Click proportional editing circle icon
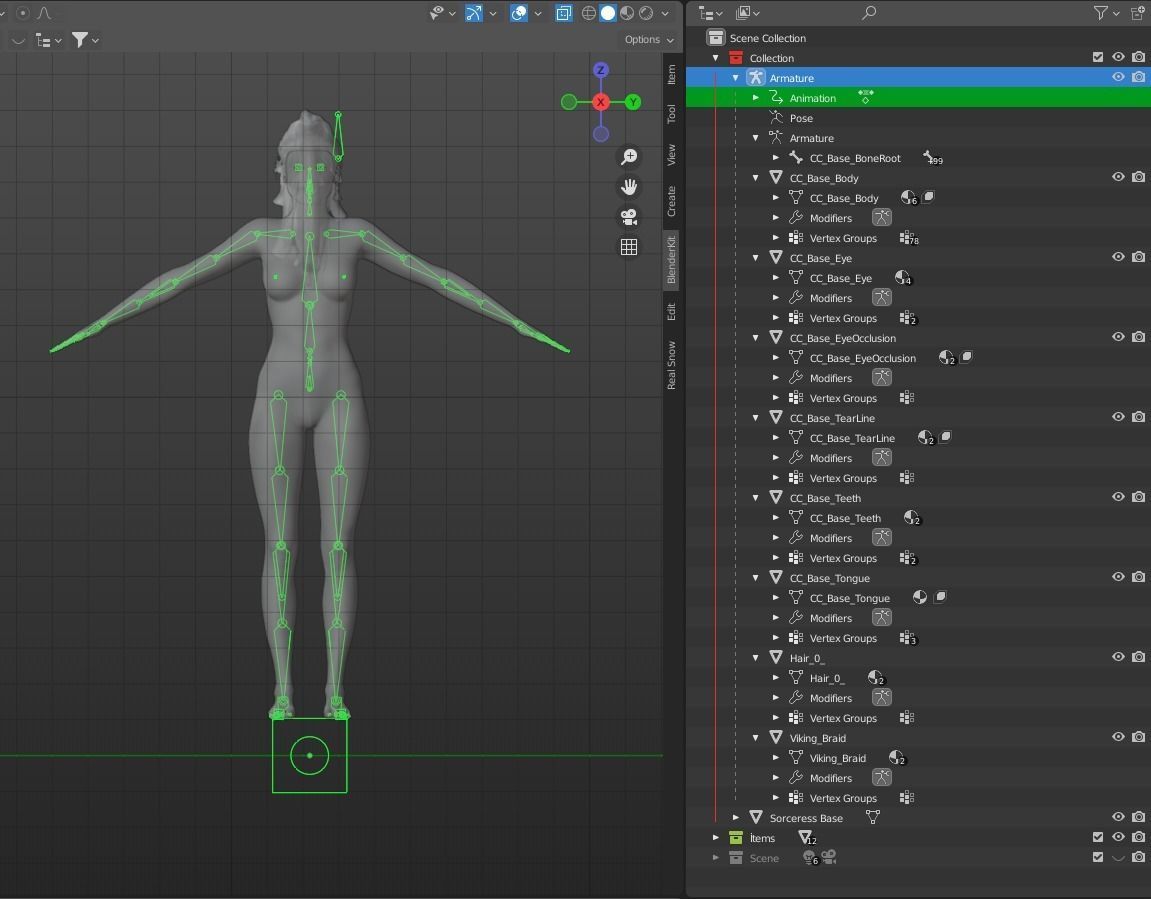The height and width of the screenshot is (899, 1151). pos(23,13)
